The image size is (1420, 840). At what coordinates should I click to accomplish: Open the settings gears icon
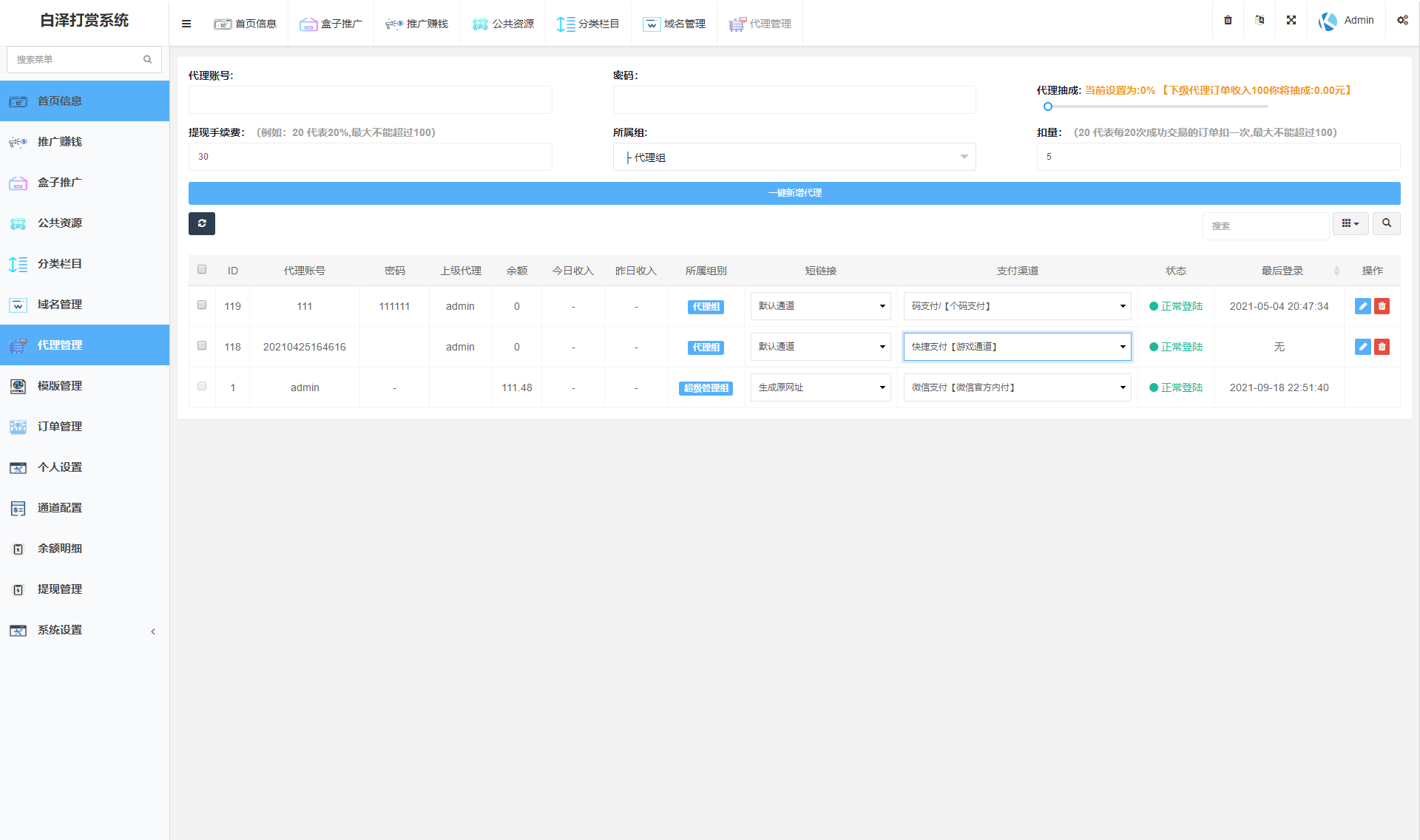pos(1402,21)
